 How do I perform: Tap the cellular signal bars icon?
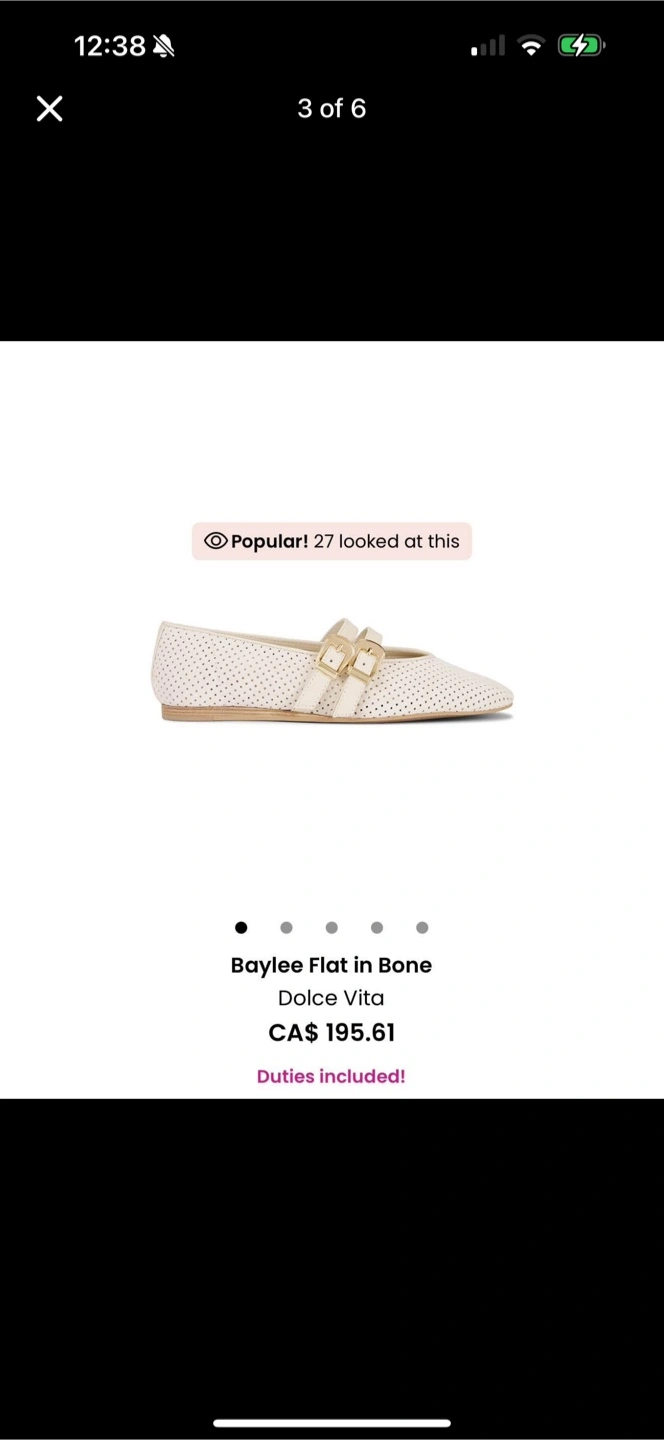488,47
